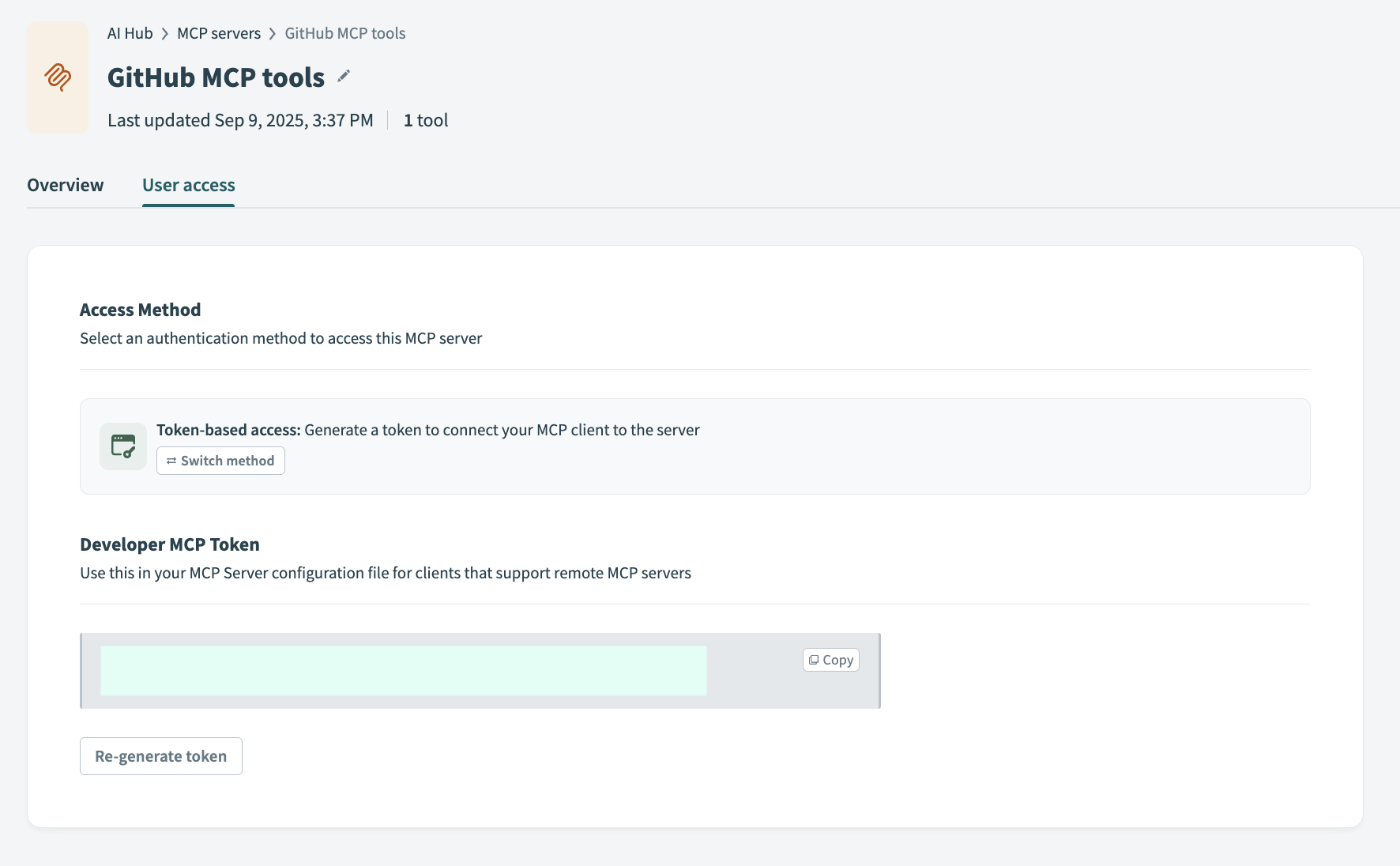This screenshot has width=1400, height=866.
Task: Click the orange GitHub MCP tools server icon
Action: click(x=57, y=77)
